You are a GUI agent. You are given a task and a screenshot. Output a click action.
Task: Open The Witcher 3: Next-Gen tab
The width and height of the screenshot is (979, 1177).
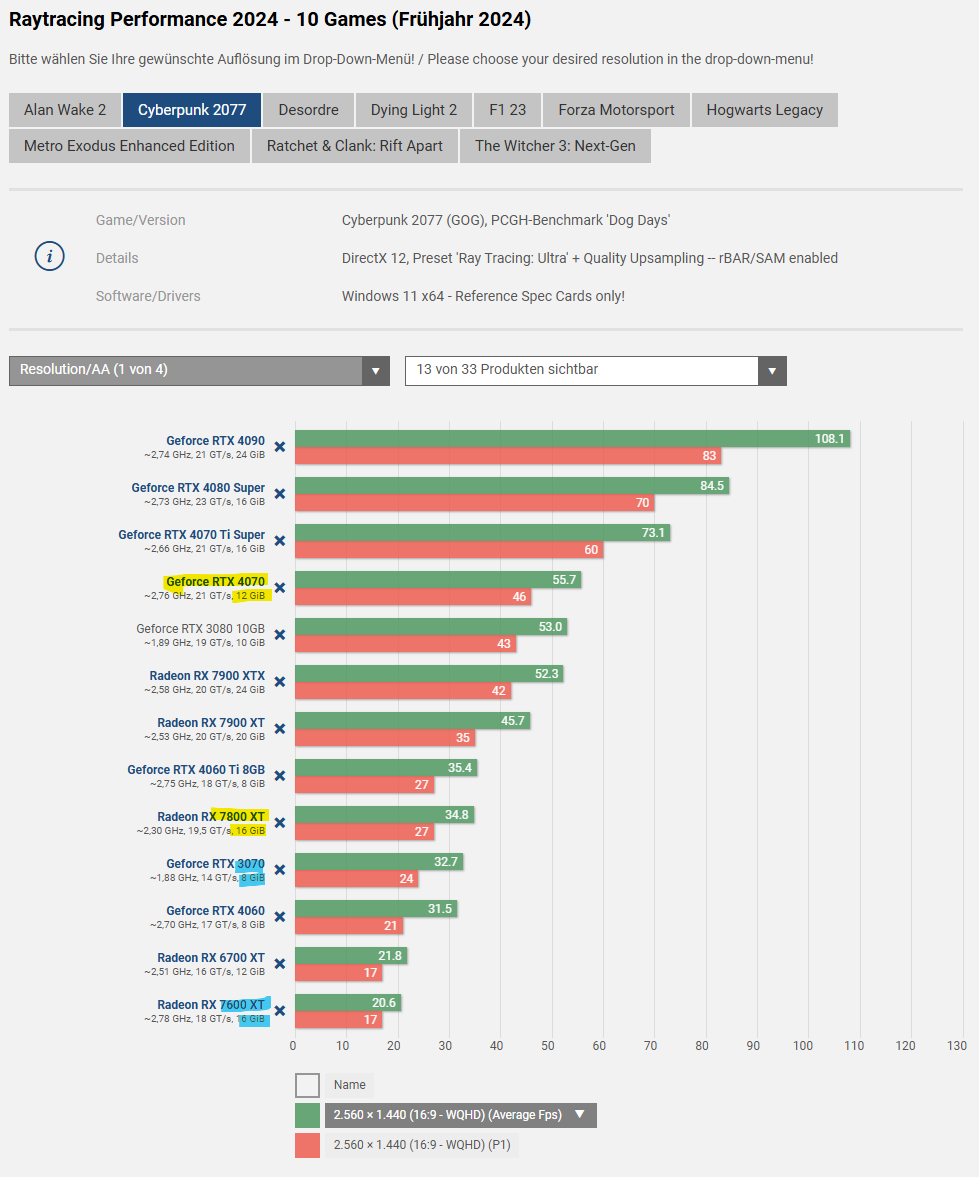pos(555,146)
